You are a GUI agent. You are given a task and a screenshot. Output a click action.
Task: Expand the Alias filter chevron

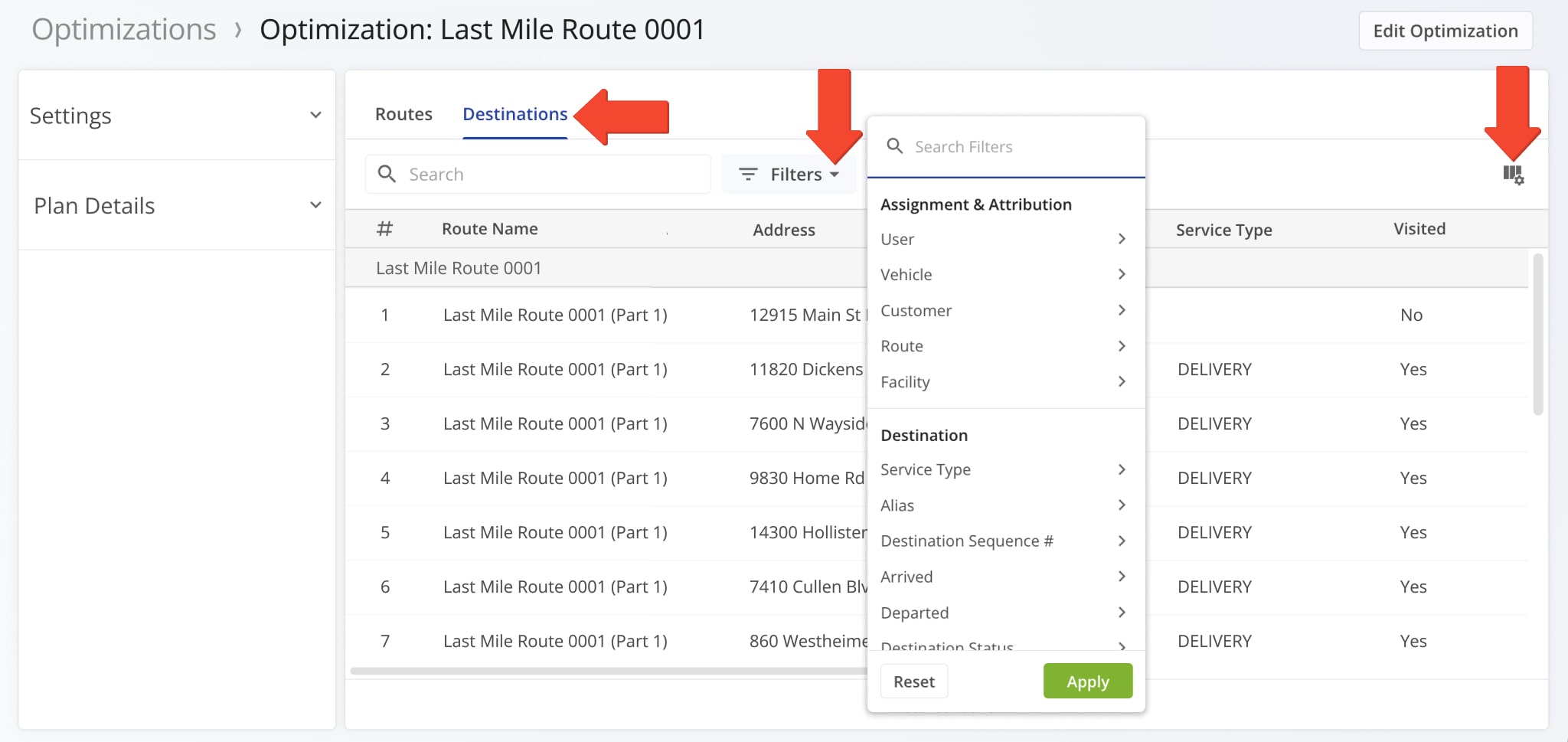click(x=1122, y=505)
